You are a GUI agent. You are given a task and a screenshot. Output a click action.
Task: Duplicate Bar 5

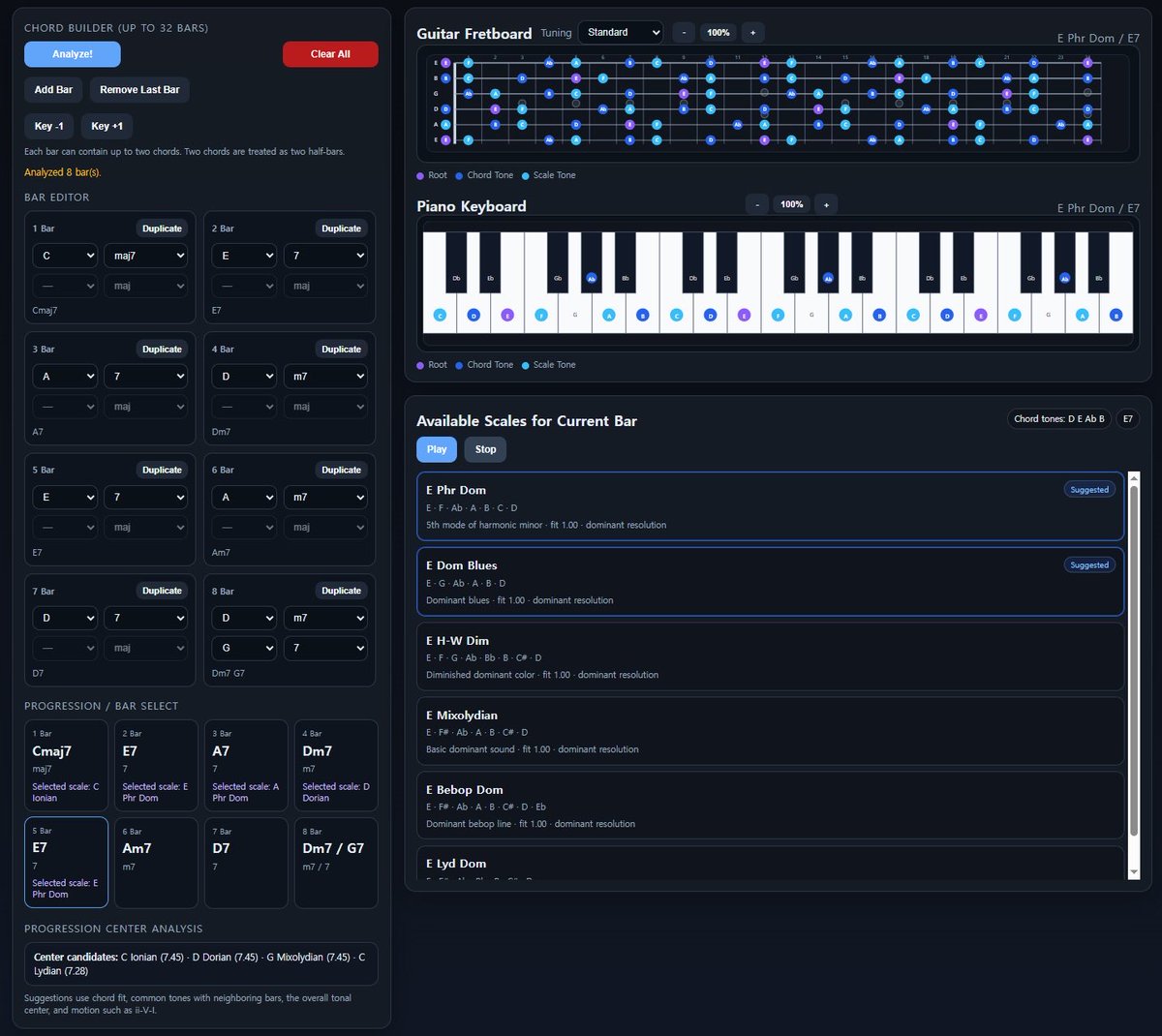point(162,470)
